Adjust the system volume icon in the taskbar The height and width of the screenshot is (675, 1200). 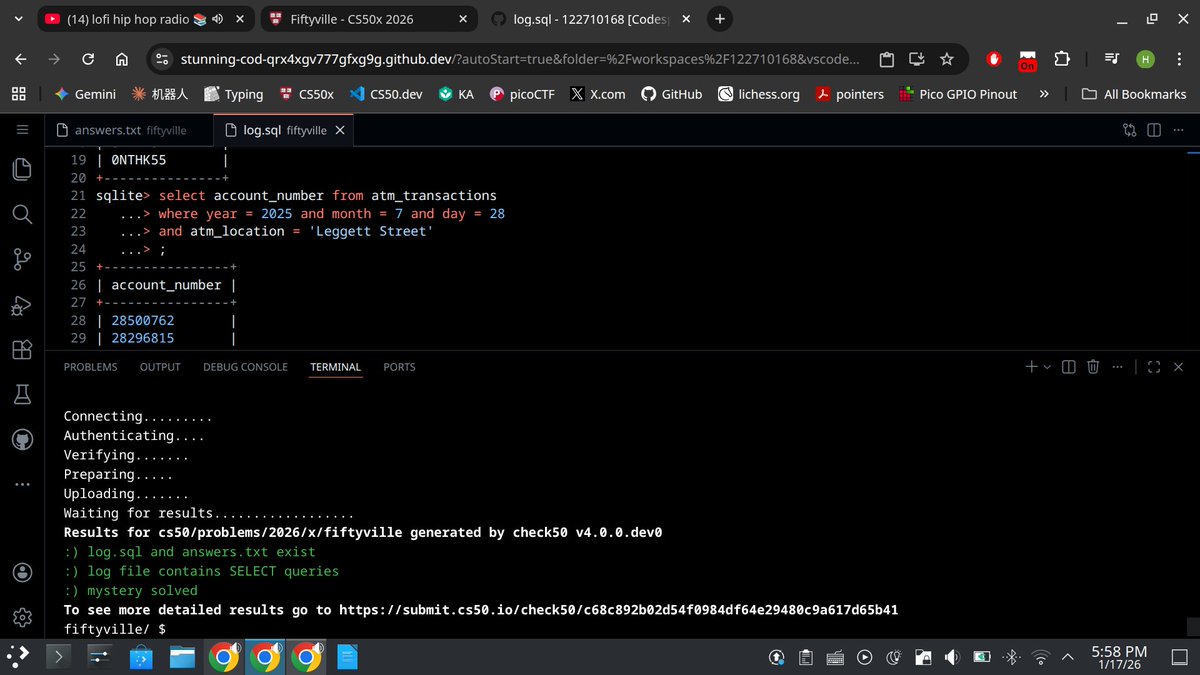point(951,657)
